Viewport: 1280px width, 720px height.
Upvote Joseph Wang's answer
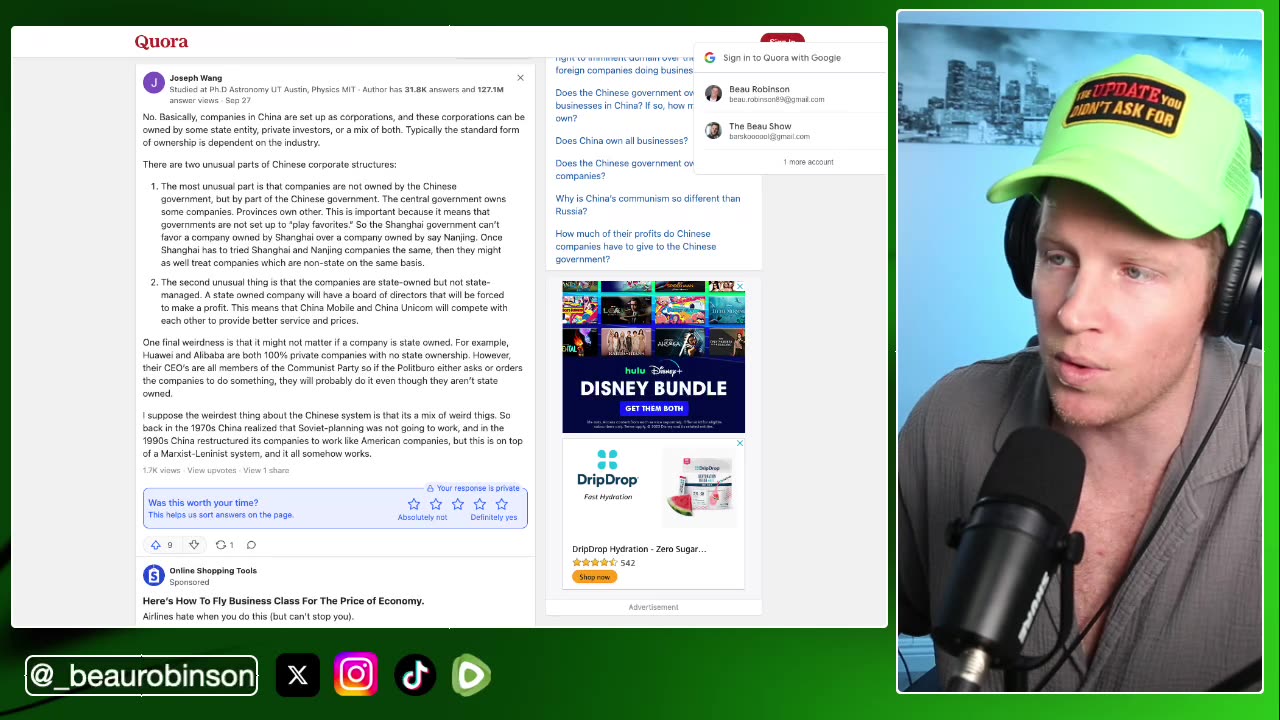(x=155, y=545)
